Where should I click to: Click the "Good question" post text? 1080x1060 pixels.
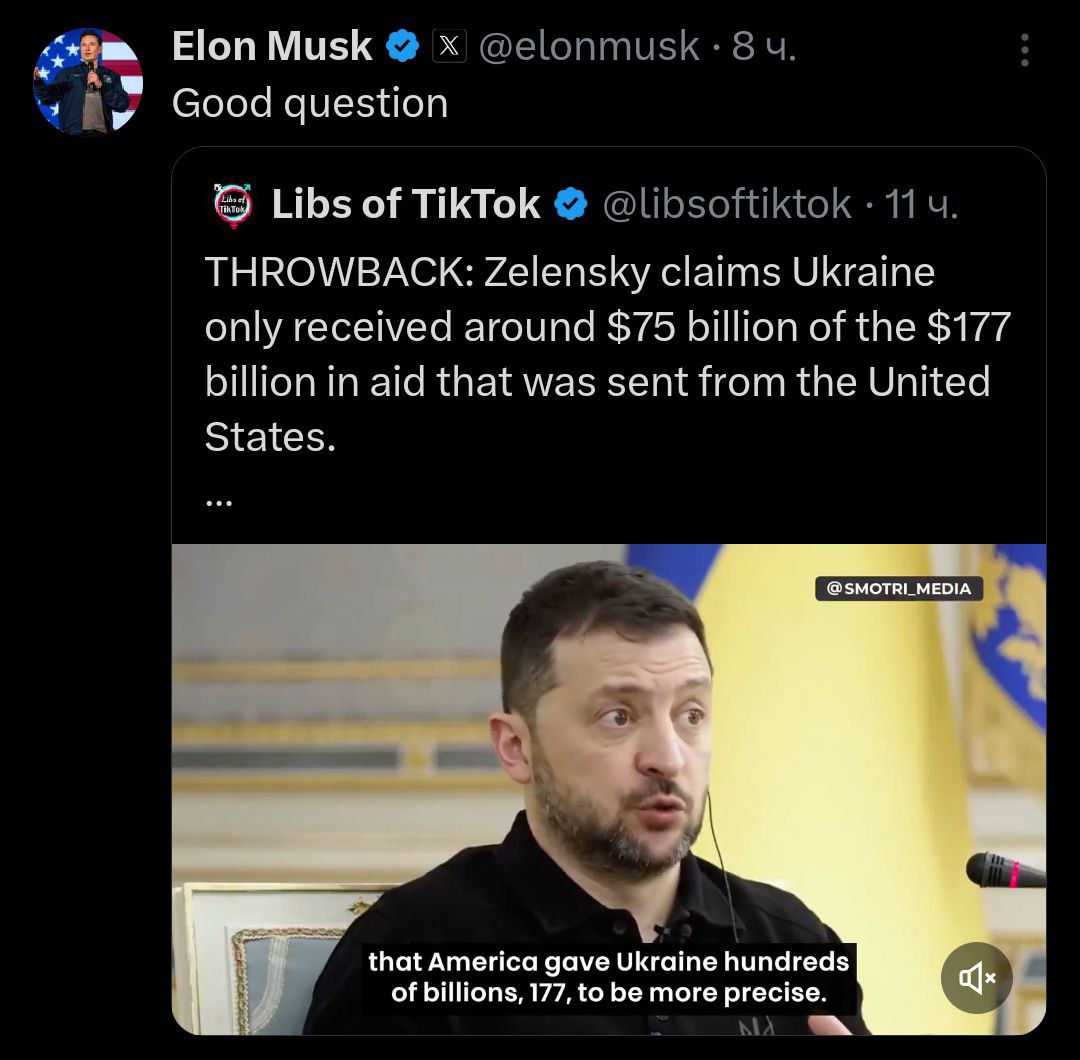(310, 103)
